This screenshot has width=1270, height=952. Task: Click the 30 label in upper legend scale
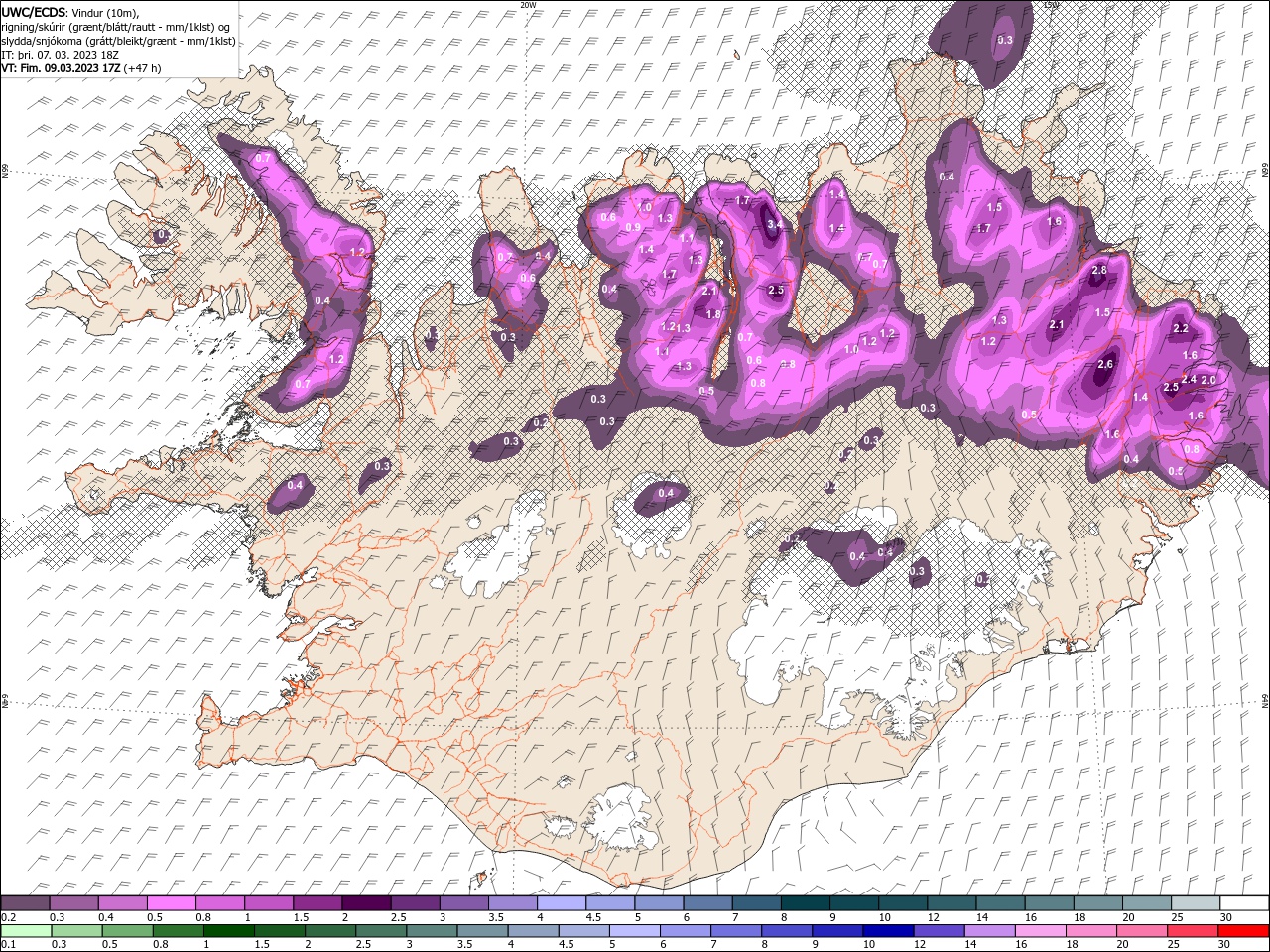[x=1225, y=917]
